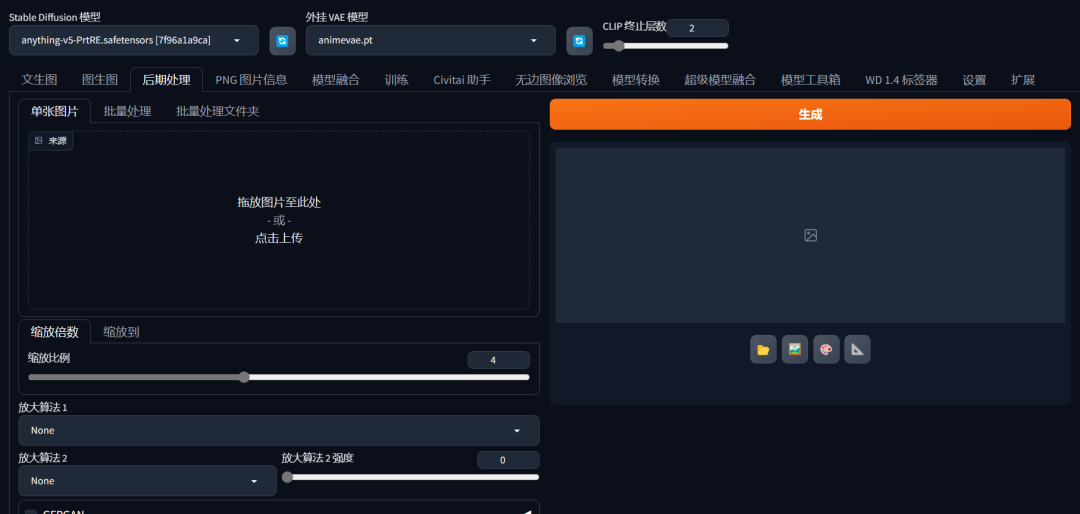Switch to the 缩放到 tab
Screen dimensions: 1080x514
click(122, 332)
